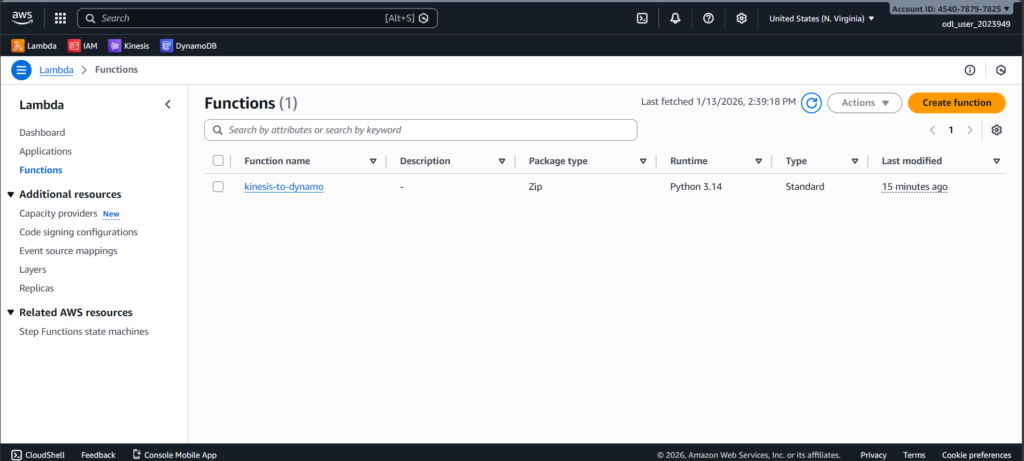Select the kinesis-to-dynamo function checkbox
1024x461 pixels.
pyautogui.click(x=218, y=187)
